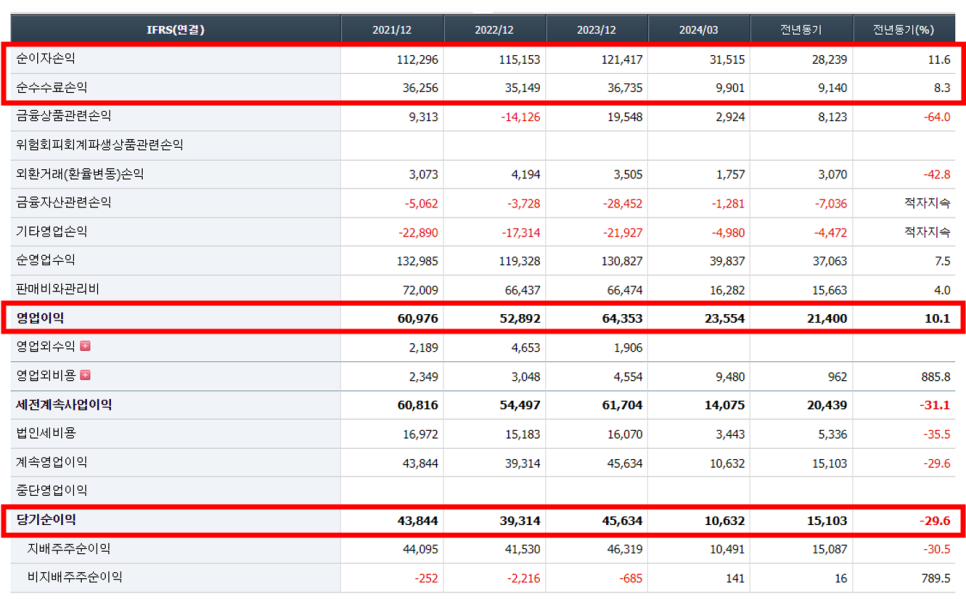
Task: Click the -31.1 percent cell
Action: coord(935,405)
